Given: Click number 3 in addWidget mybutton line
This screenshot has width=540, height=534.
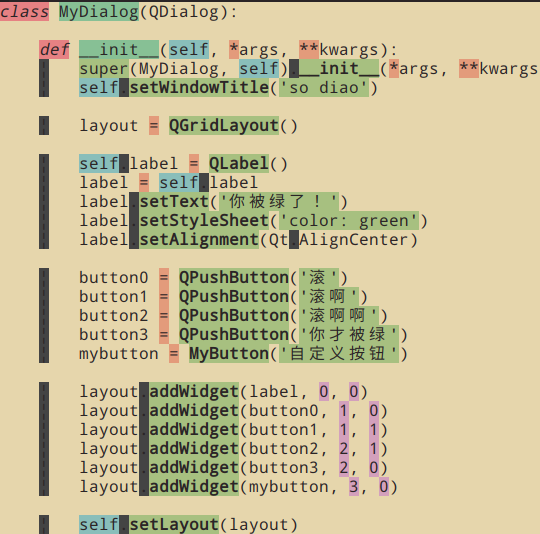Looking at the screenshot, I should (354, 486).
